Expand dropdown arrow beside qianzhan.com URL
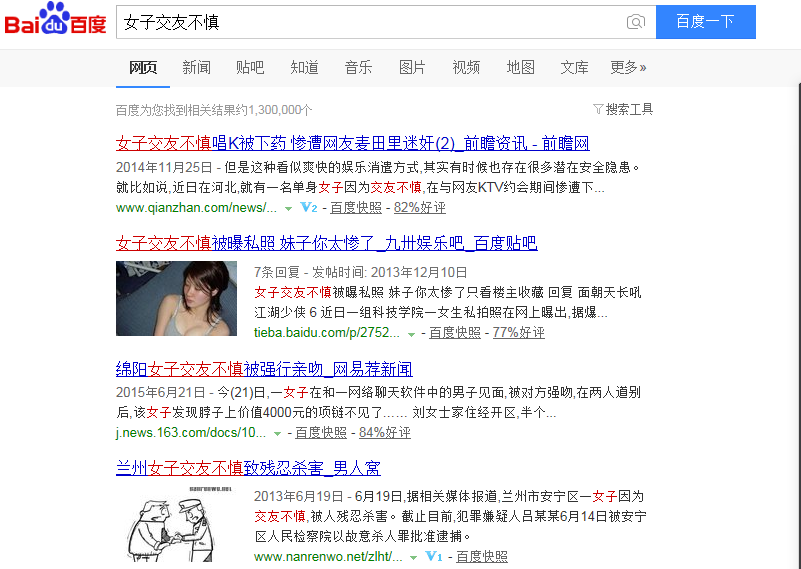The height and width of the screenshot is (569, 801). click(x=288, y=208)
